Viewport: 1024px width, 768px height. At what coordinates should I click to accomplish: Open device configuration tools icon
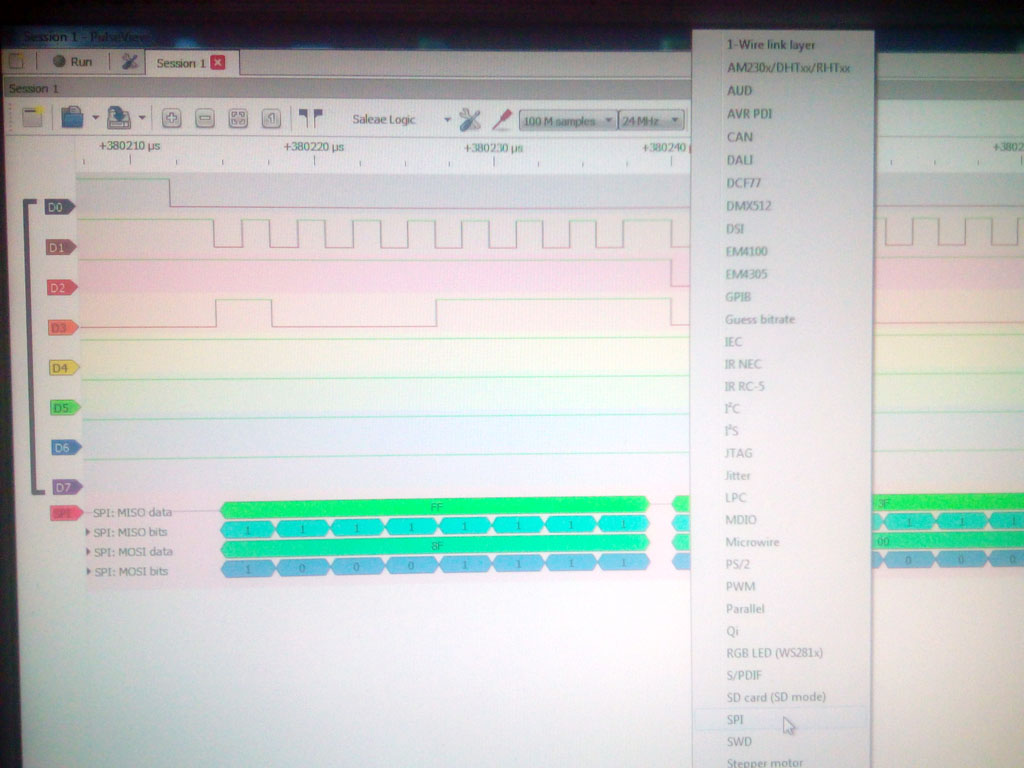click(470, 120)
